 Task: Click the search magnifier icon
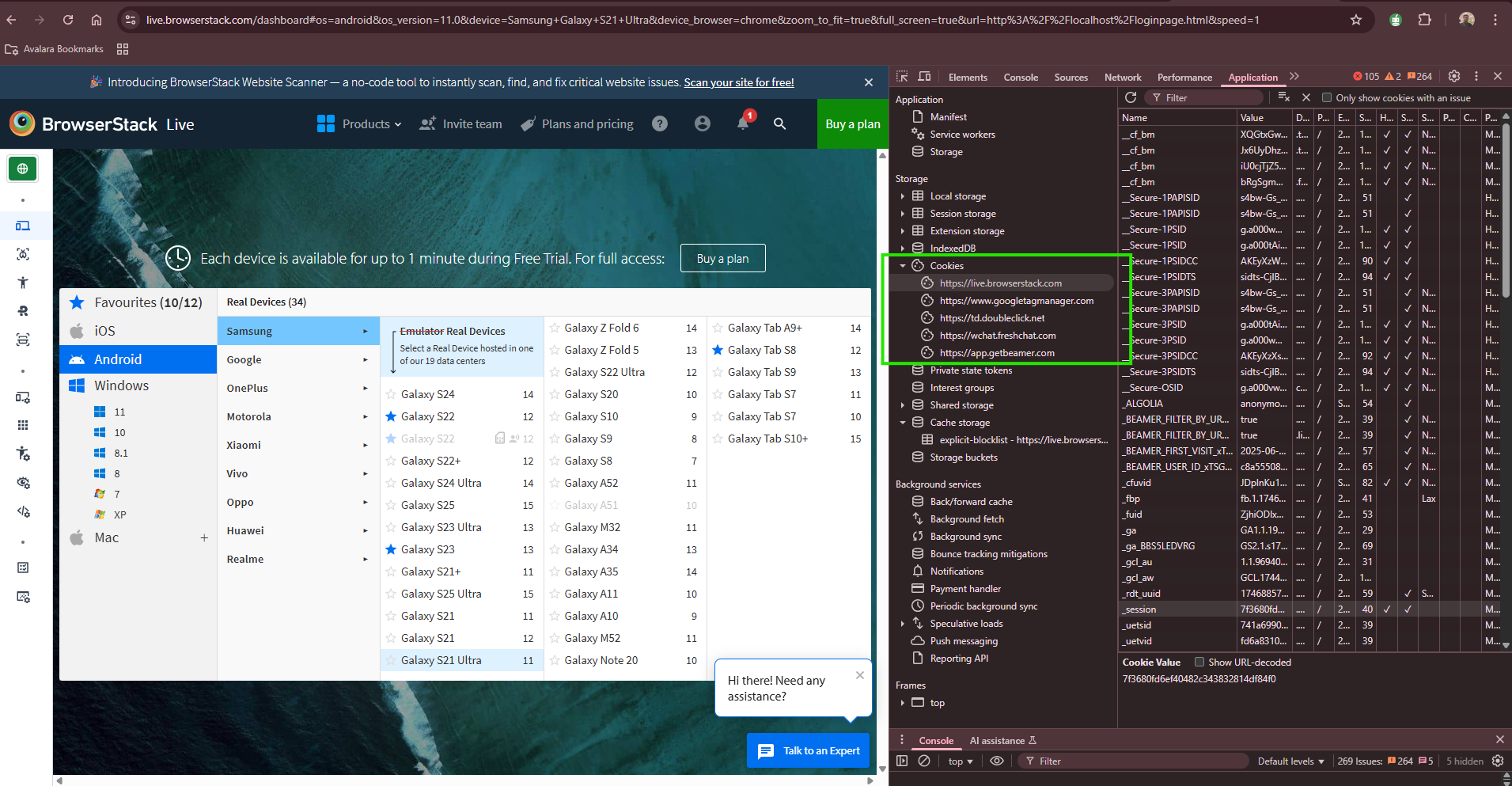(780, 123)
